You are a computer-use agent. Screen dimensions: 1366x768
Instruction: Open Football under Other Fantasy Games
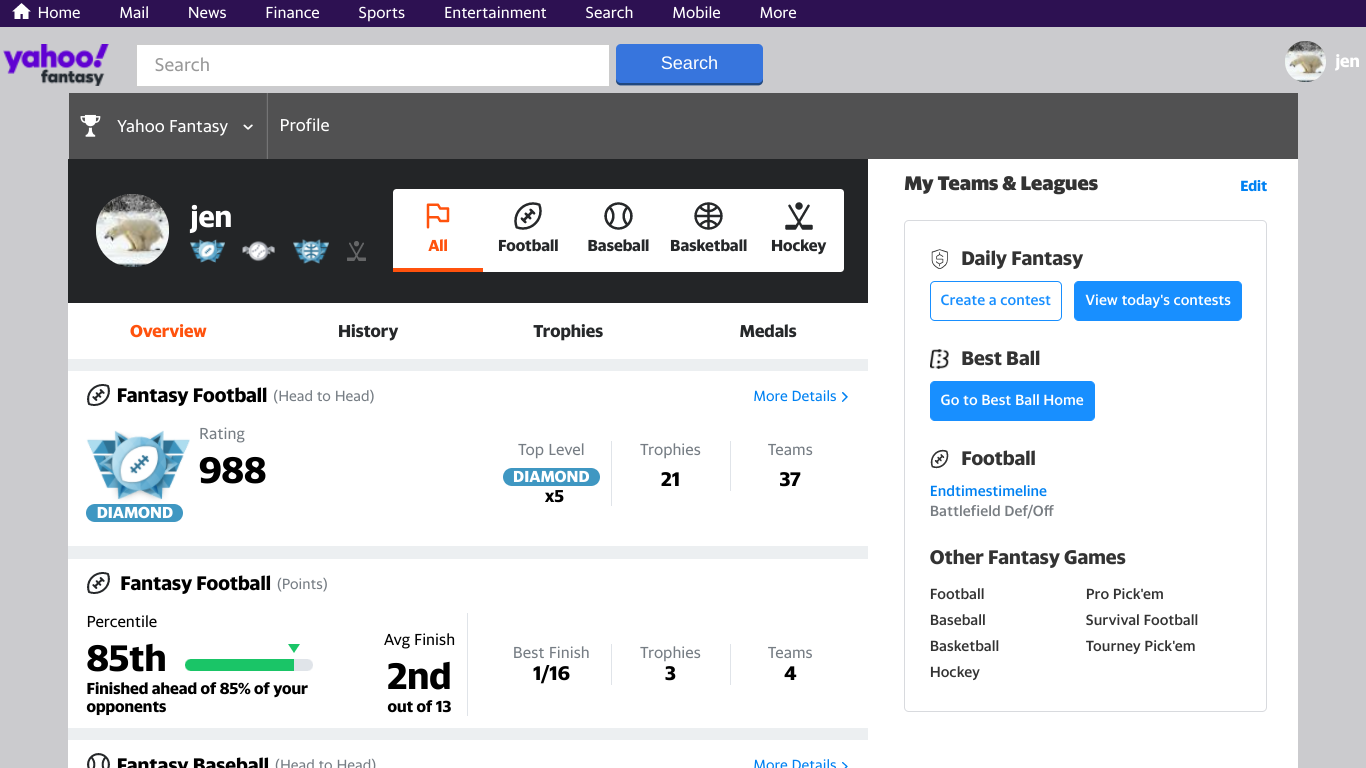click(x=957, y=594)
